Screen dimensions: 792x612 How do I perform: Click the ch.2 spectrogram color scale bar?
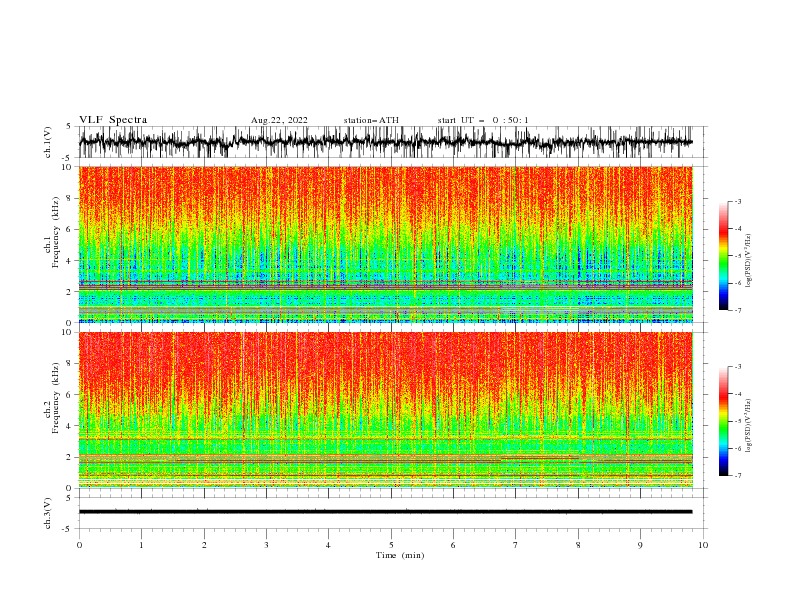coord(723,421)
